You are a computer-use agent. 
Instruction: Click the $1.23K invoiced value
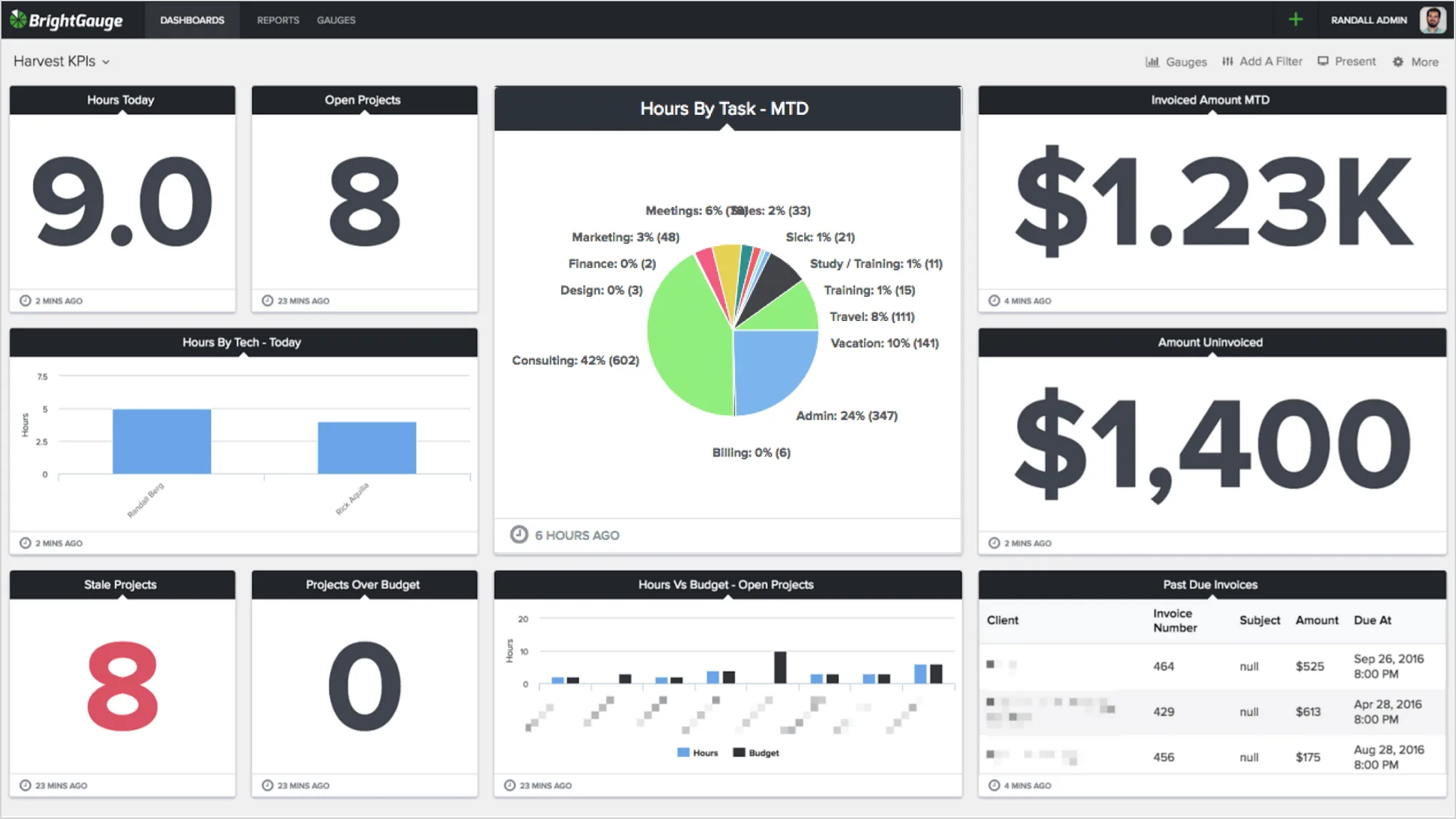pos(1213,201)
